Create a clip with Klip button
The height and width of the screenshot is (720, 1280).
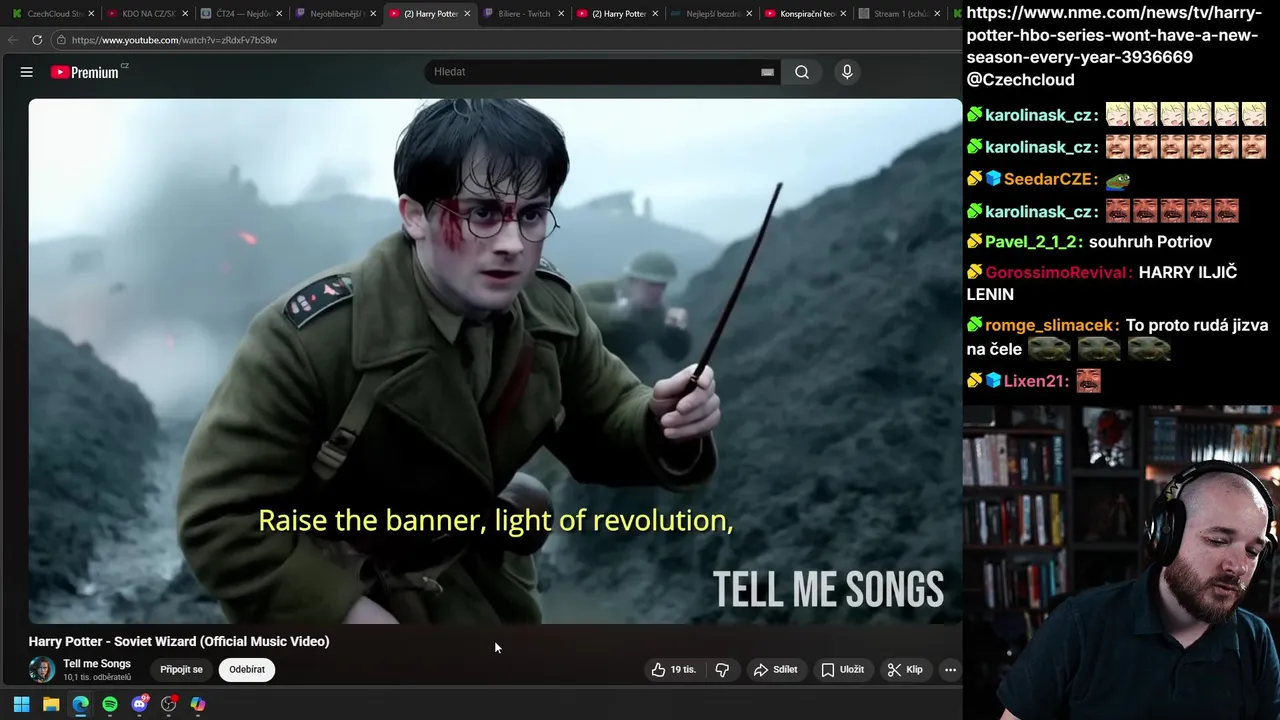(x=905, y=670)
